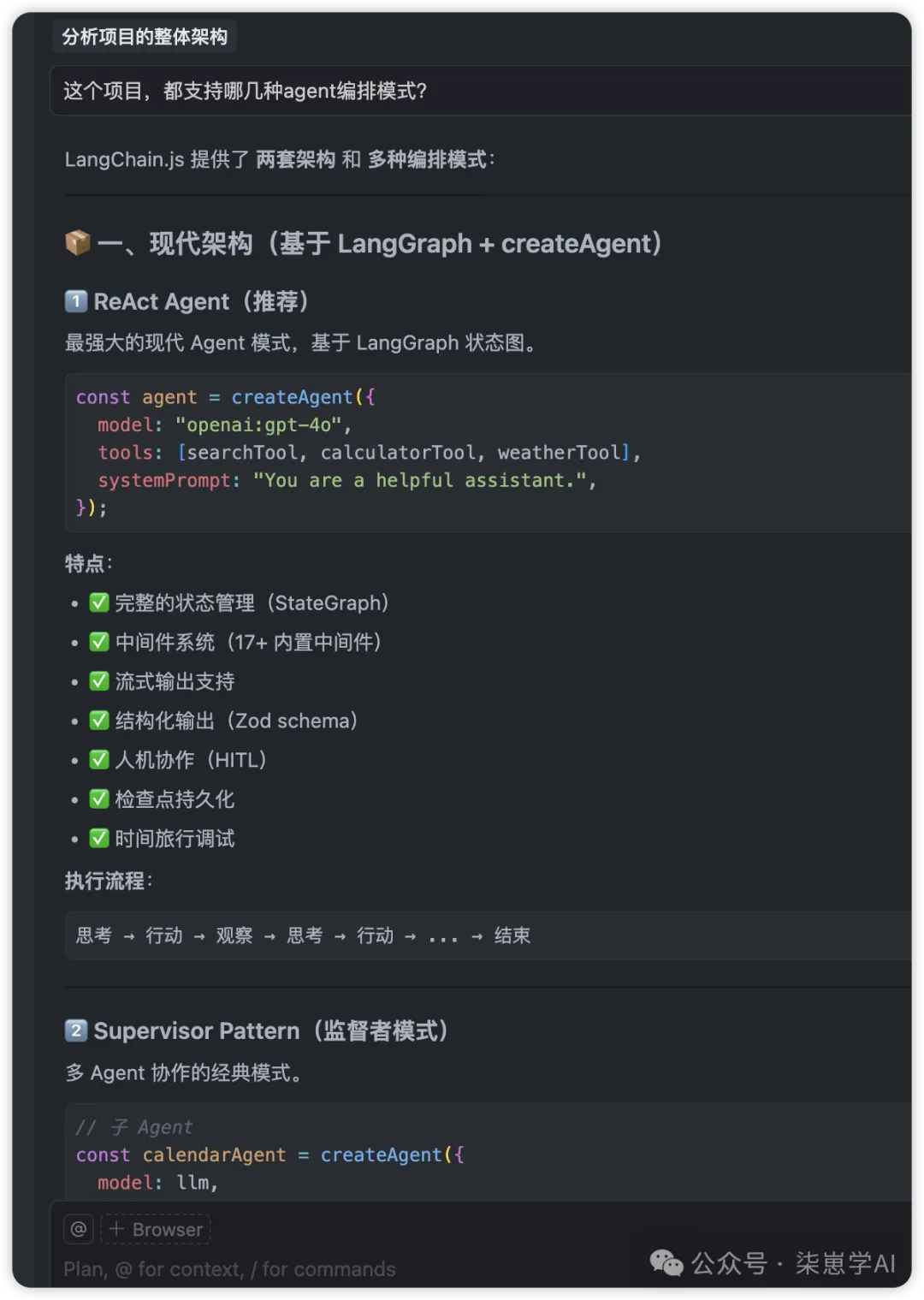Click the @ mention icon
The image size is (924, 1300).
(x=78, y=1228)
